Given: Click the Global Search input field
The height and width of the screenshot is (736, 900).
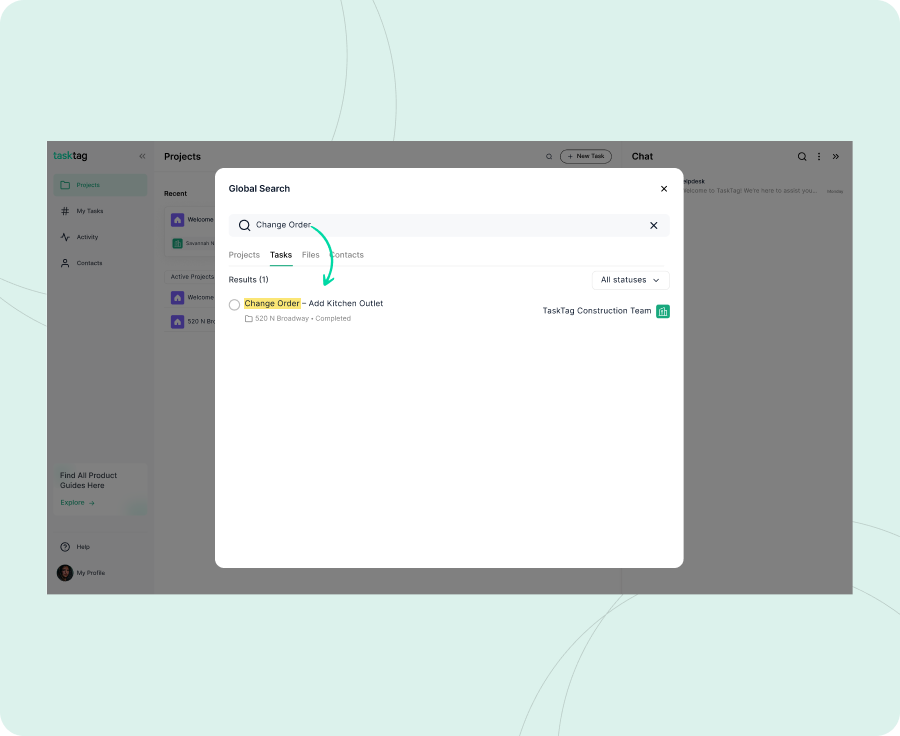Looking at the screenshot, I should [x=440, y=226].
